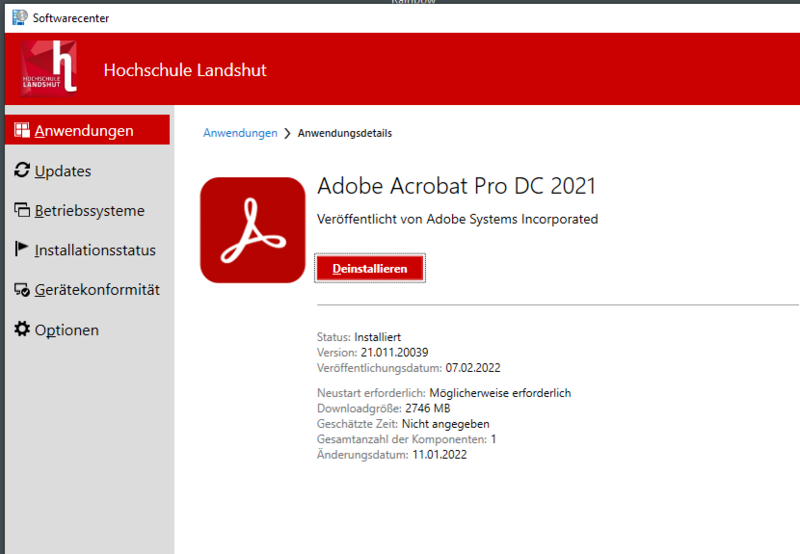The image size is (800, 554).
Task: Click the Installationsstatus flag icon
Action: pos(22,250)
